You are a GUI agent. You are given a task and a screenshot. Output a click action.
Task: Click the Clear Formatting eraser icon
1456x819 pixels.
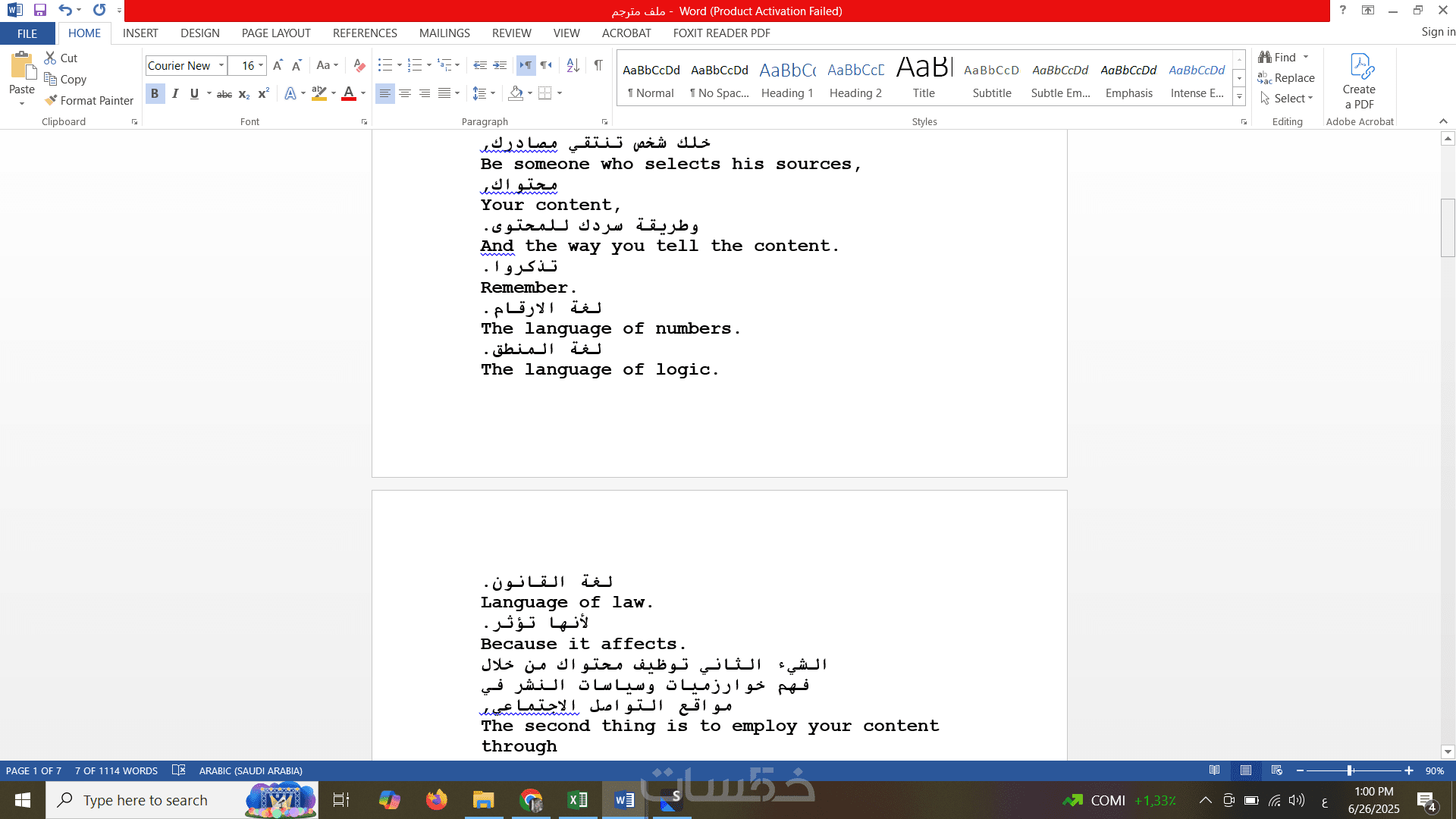point(359,65)
